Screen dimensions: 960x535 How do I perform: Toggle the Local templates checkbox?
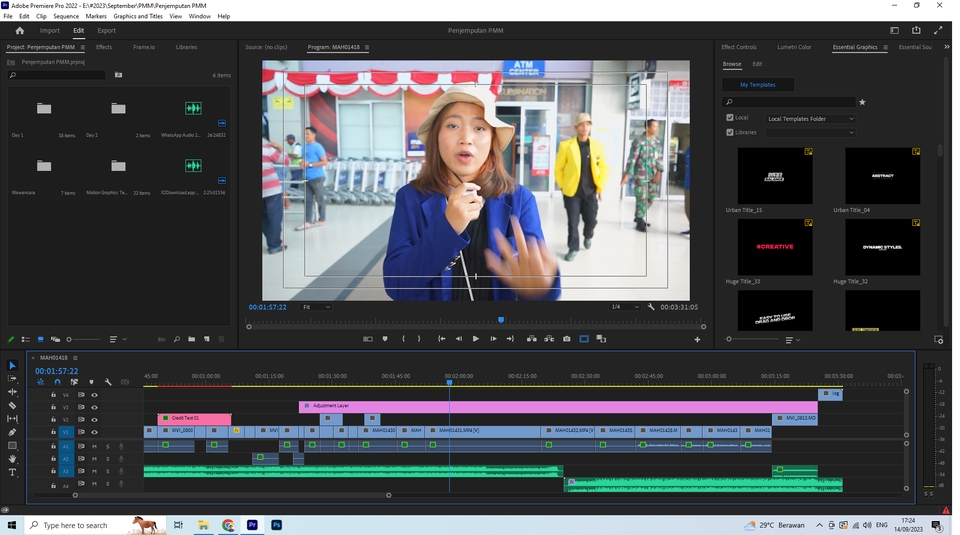(x=730, y=118)
